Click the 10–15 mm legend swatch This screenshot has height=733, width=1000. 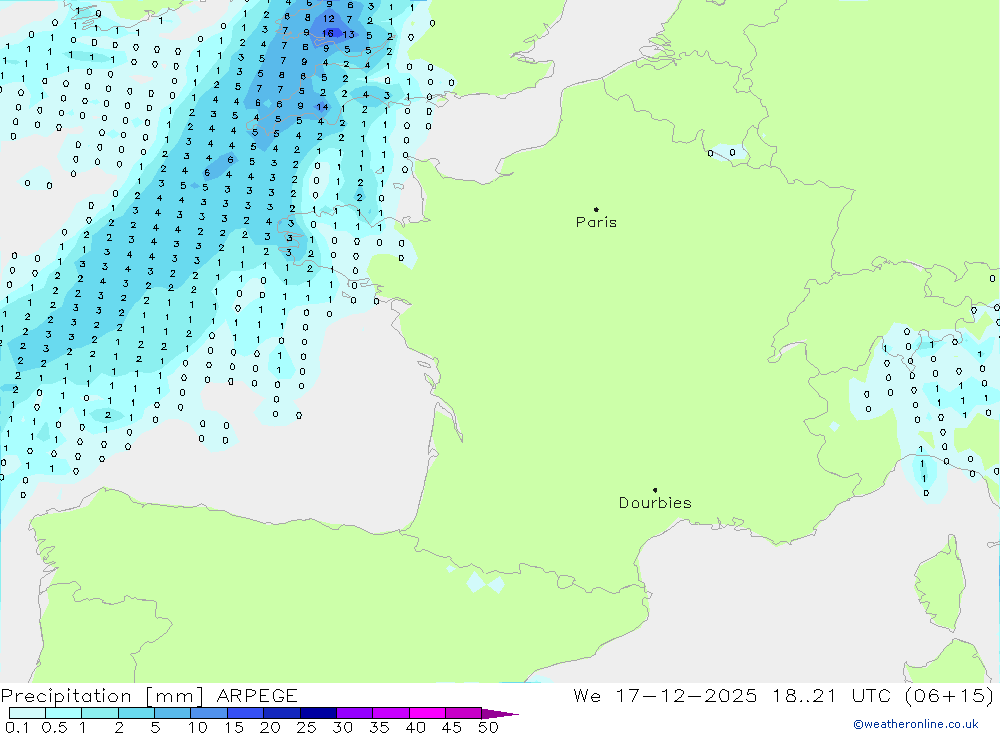click(209, 713)
